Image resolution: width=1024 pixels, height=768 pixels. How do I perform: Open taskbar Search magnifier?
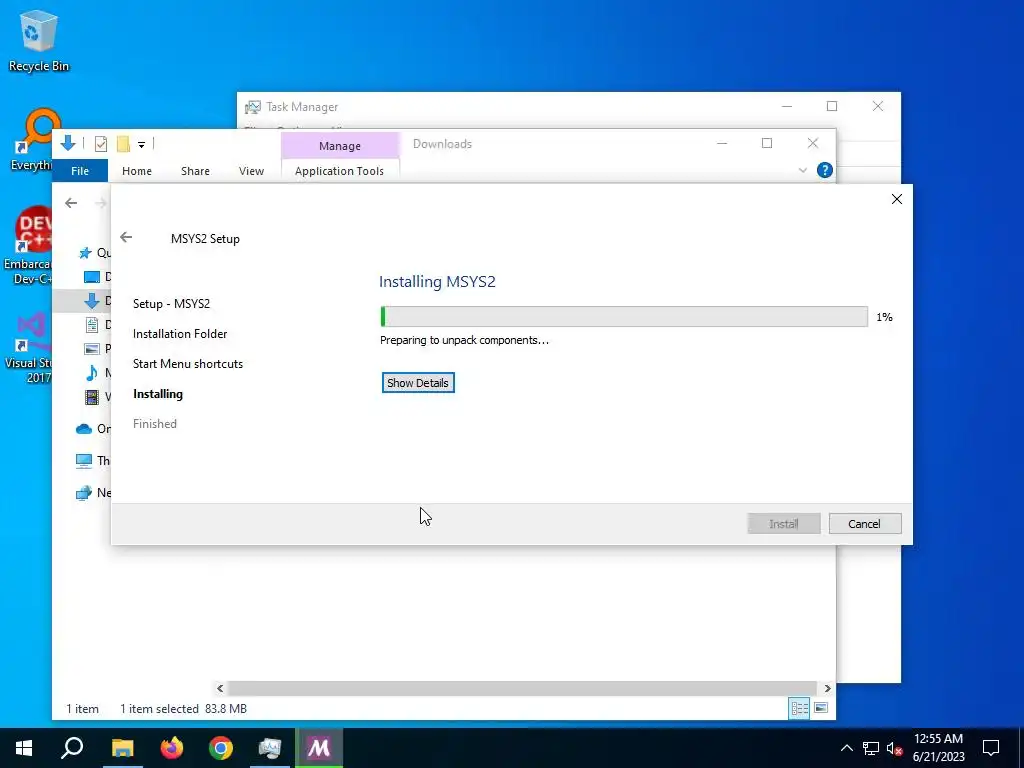(72, 748)
